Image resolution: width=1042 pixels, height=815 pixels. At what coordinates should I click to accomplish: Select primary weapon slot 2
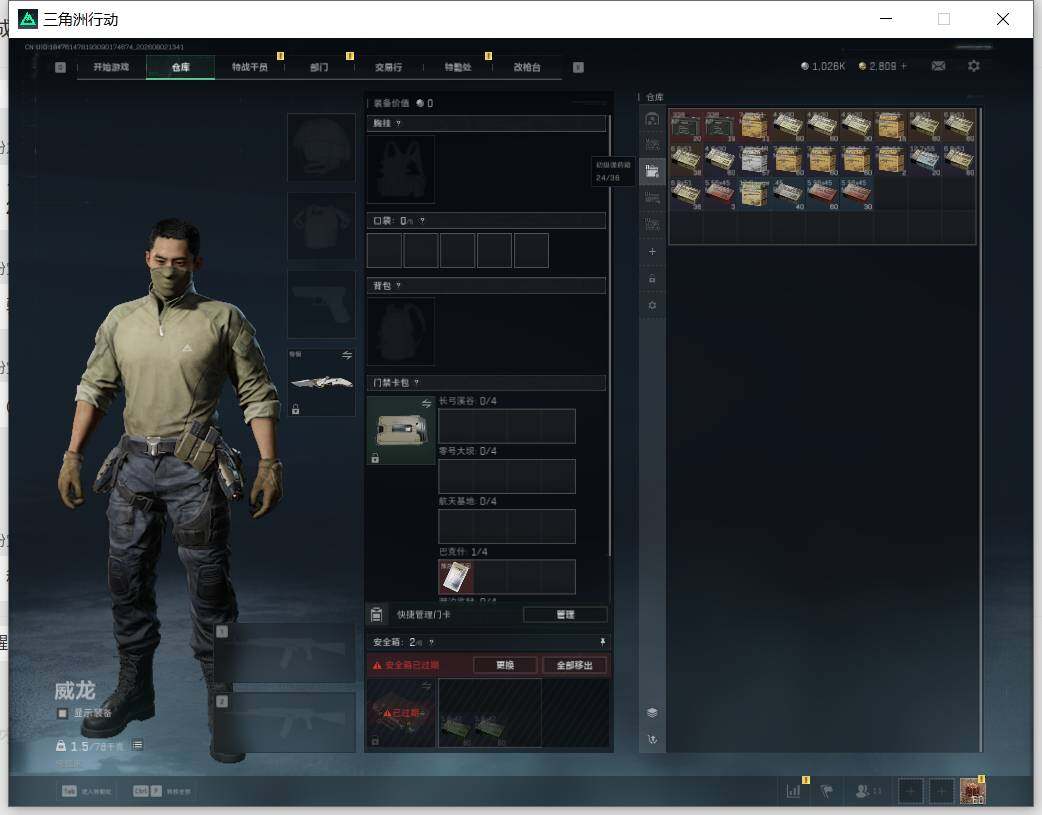[285, 723]
